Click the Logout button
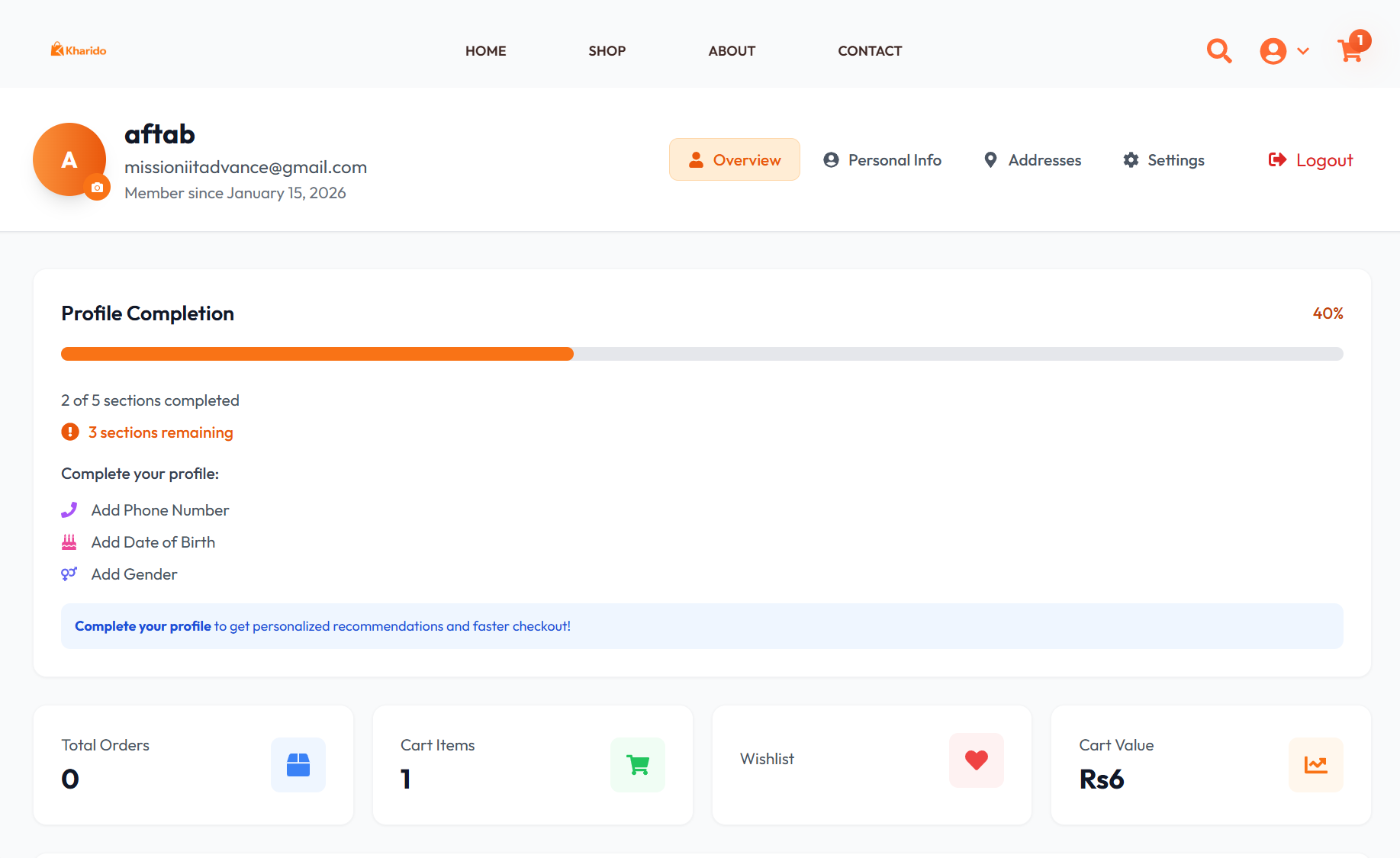This screenshot has width=1400, height=858. 1310,159
